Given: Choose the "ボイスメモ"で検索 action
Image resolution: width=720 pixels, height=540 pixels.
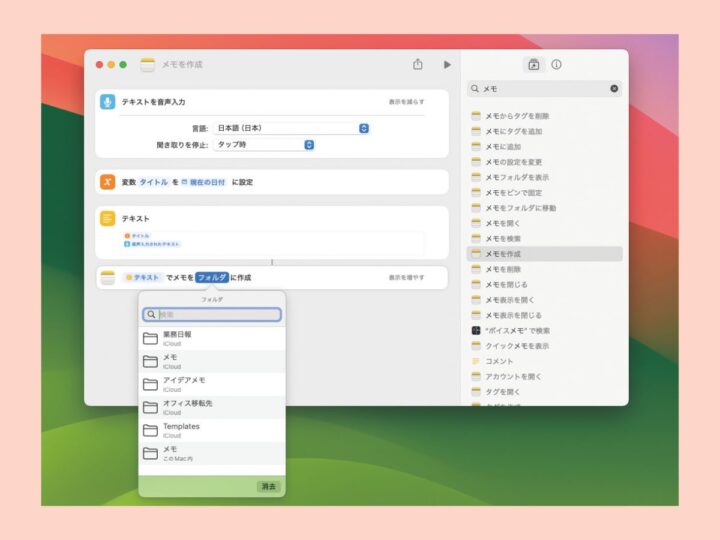Looking at the screenshot, I should coord(545,330).
